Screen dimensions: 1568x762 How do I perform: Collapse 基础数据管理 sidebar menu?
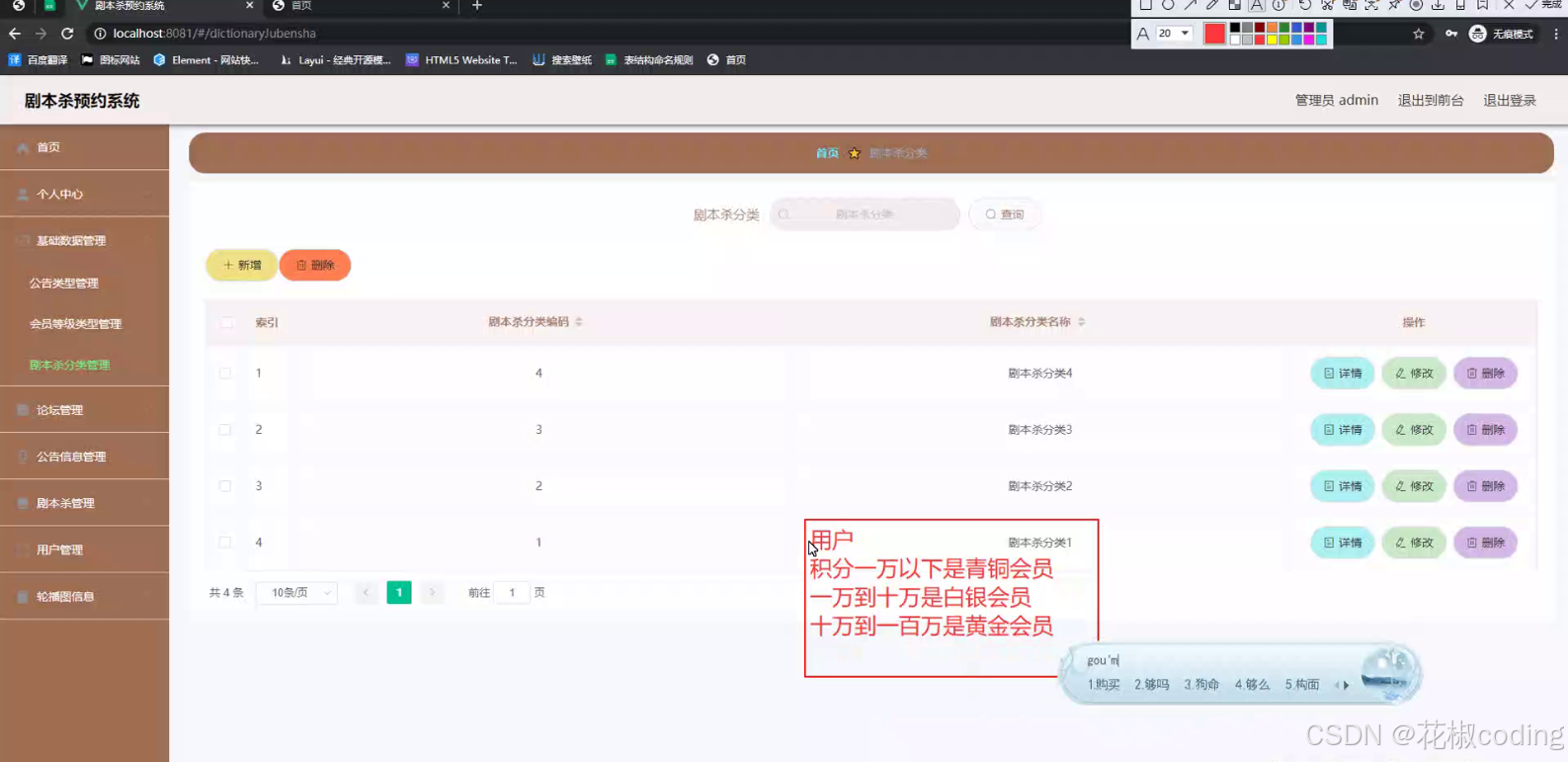click(x=84, y=241)
